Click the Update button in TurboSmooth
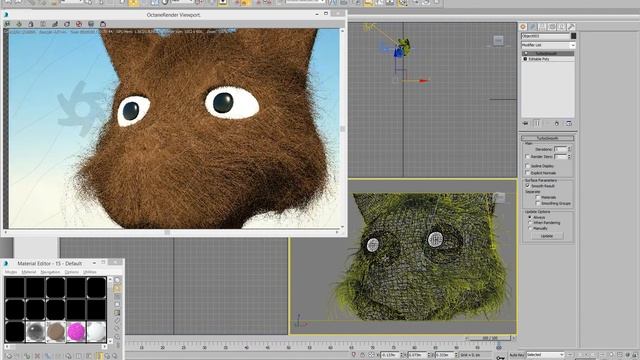The image size is (640, 360). pos(547,236)
